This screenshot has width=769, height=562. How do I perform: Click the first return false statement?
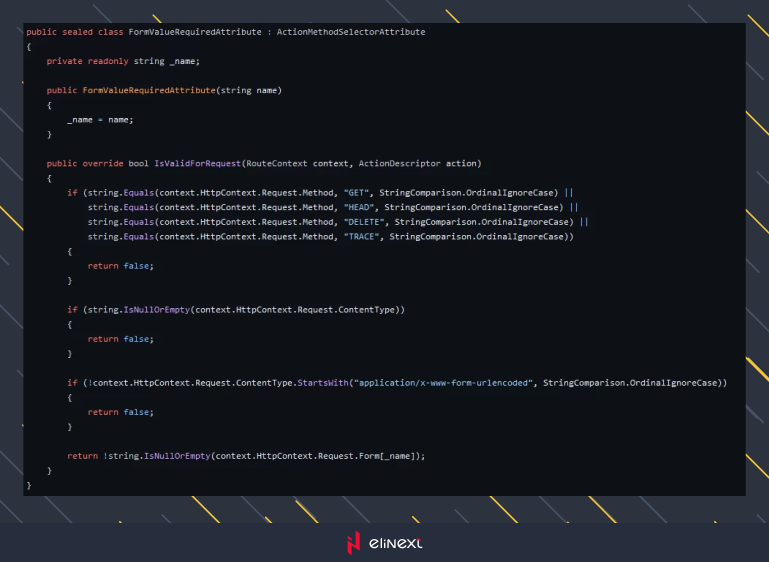120,266
